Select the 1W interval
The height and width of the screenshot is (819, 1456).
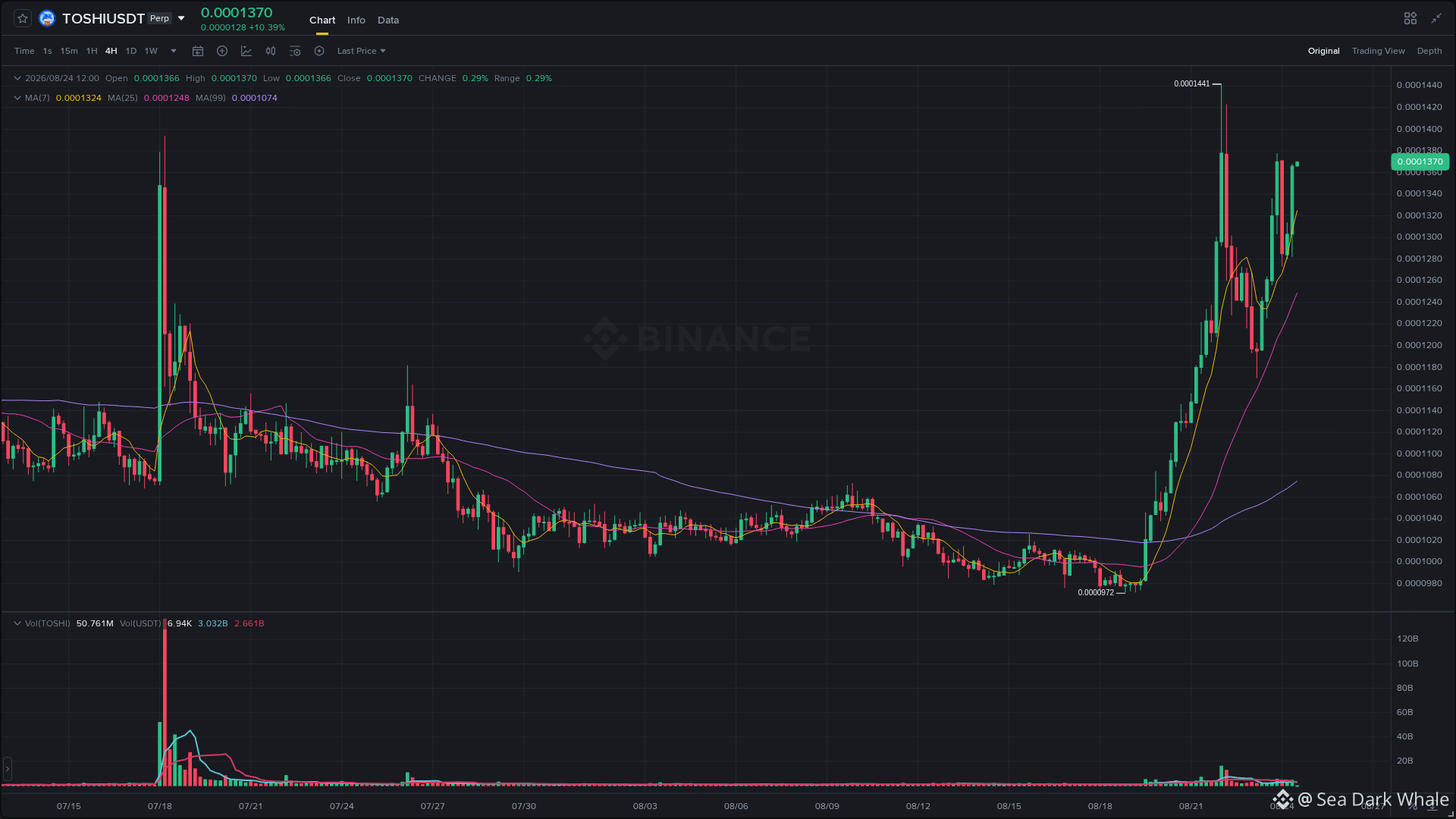click(151, 51)
